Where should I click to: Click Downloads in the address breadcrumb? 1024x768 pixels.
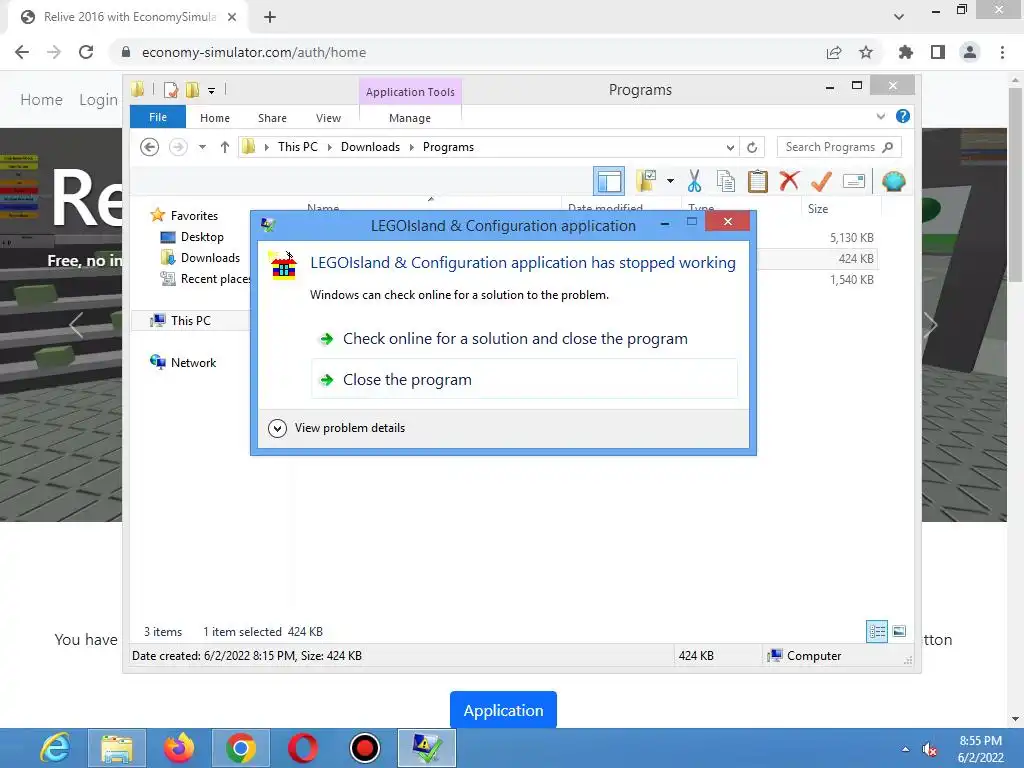pyautogui.click(x=370, y=147)
